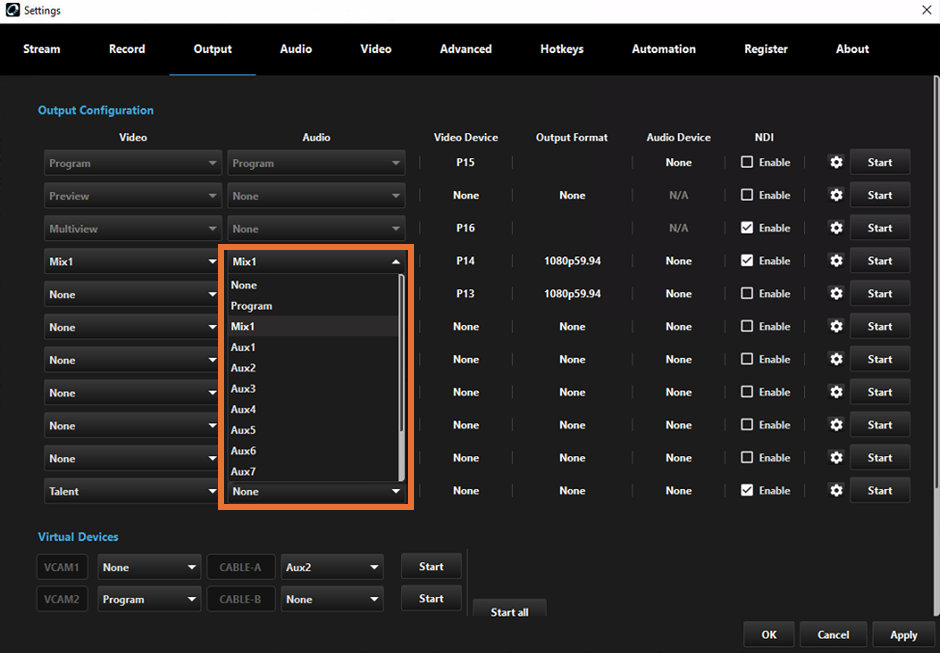Open the Hotkeys tab

coord(561,48)
